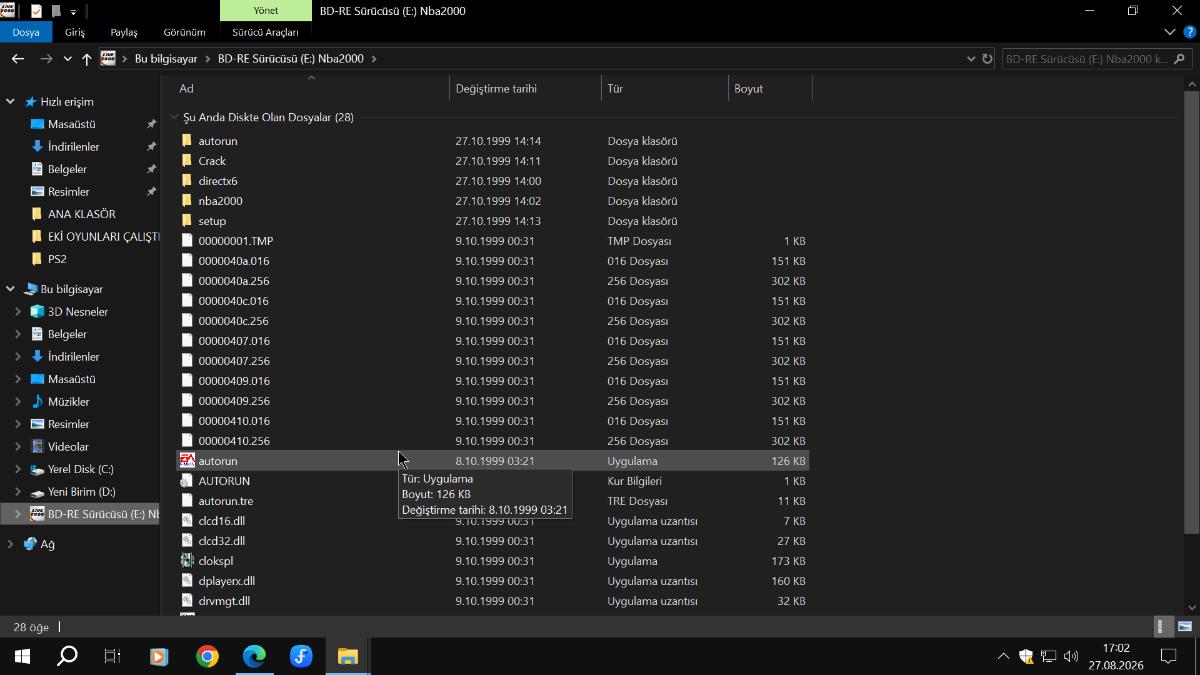Select Yeni Birim (D:) drive
This screenshot has height=675, width=1200.
[82, 492]
